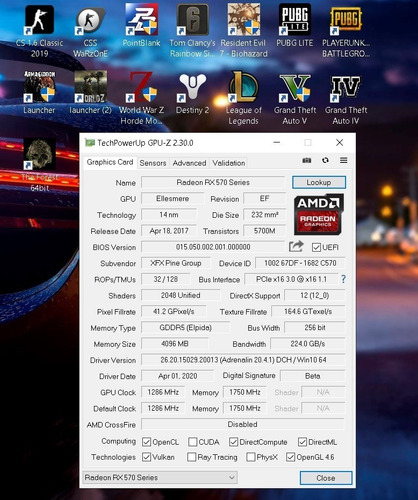The height and width of the screenshot is (500, 418).
Task: Click the Texture Fillrate value 164.6 GTexel/s
Action: (x=308, y=312)
